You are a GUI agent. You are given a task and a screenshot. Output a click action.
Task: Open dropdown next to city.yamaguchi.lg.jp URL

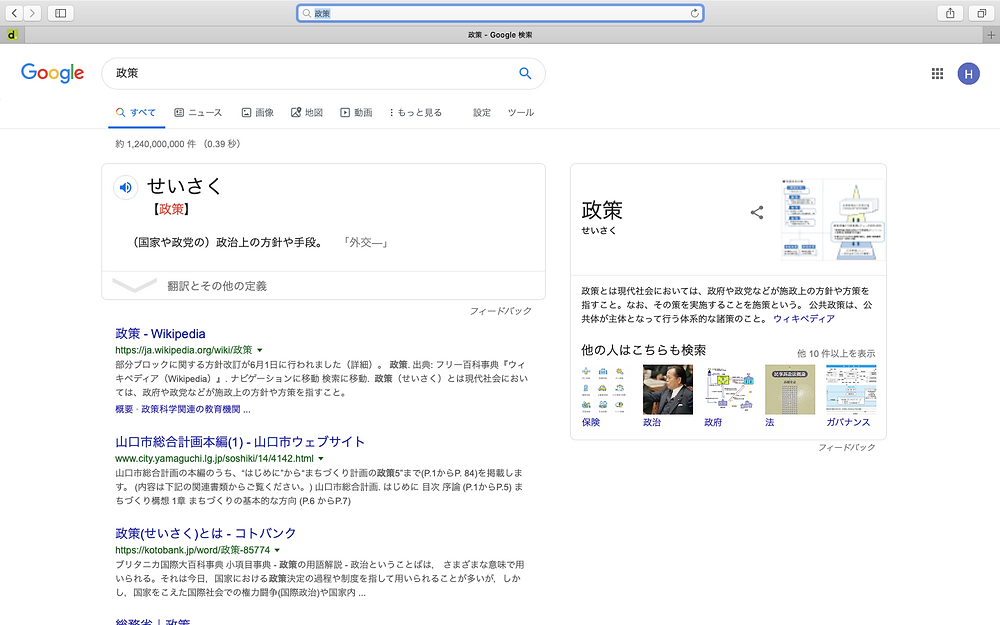click(x=321, y=459)
